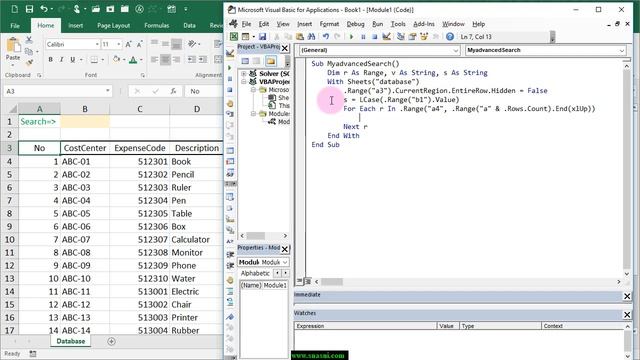Switch to Excel Formulas ribbon tab
This screenshot has height=360, width=640.
pyautogui.click(x=156, y=25)
